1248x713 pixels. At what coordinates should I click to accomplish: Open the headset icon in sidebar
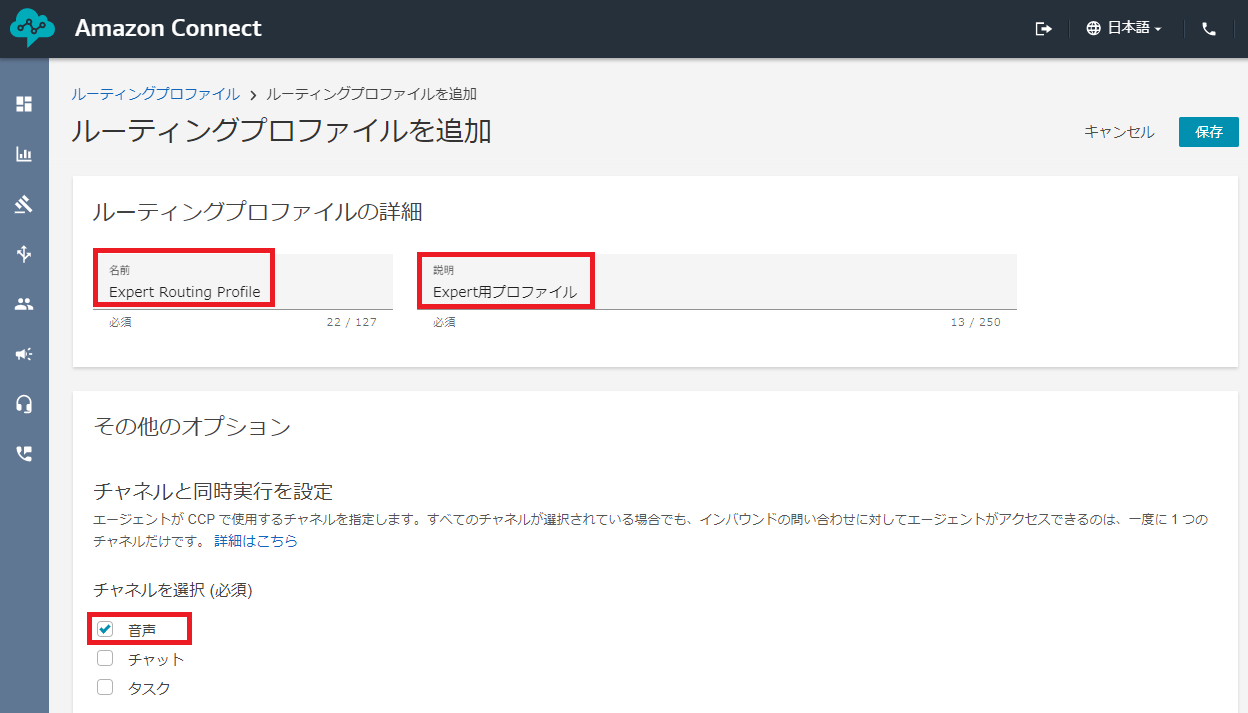(x=24, y=404)
